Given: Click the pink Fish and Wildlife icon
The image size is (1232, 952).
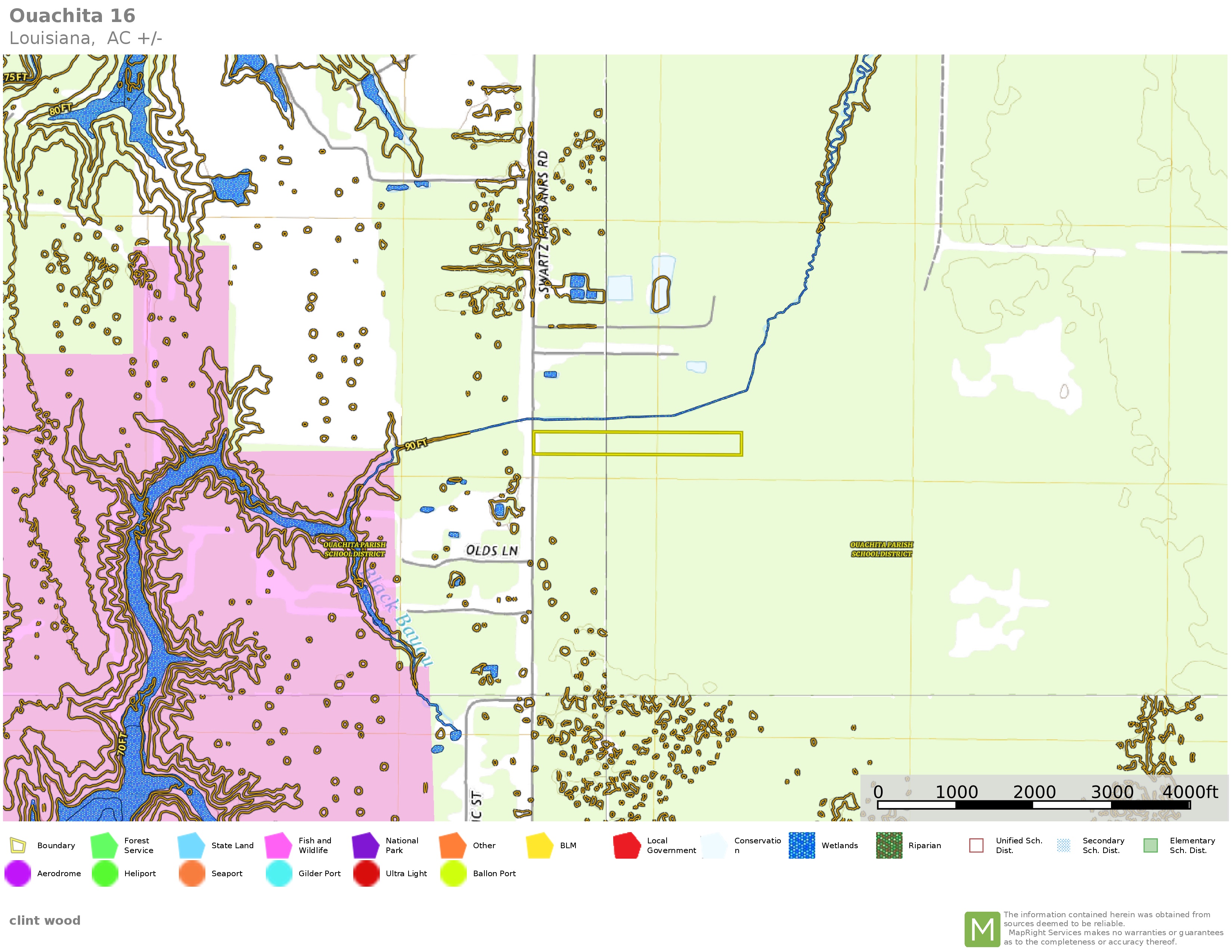Looking at the screenshot, I should 277,845.
